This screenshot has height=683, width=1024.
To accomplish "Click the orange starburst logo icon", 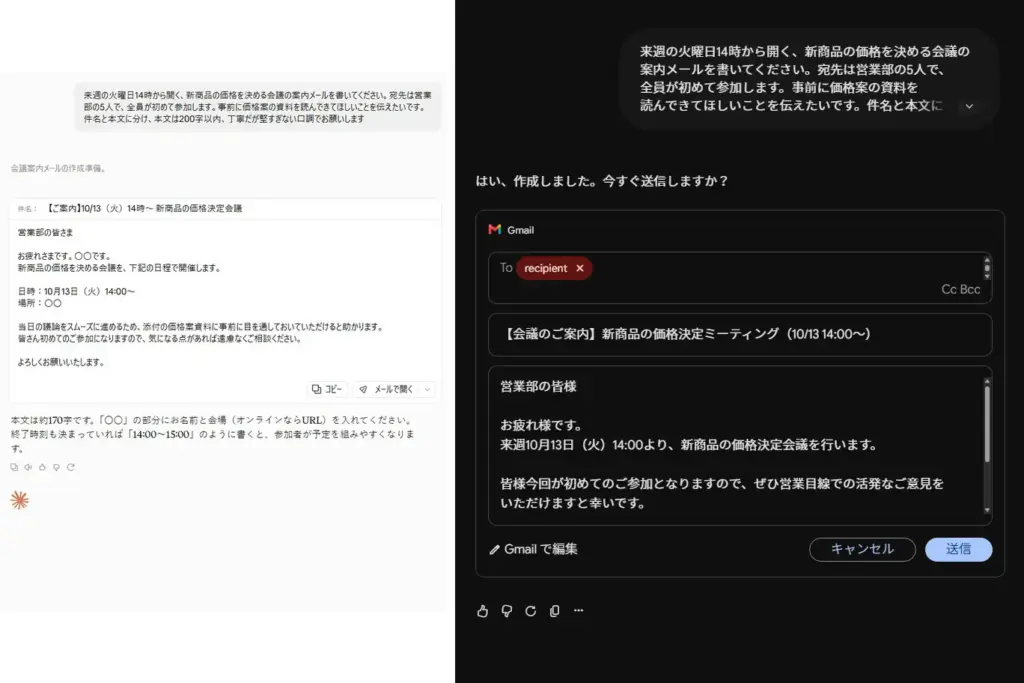I will 20,500.
